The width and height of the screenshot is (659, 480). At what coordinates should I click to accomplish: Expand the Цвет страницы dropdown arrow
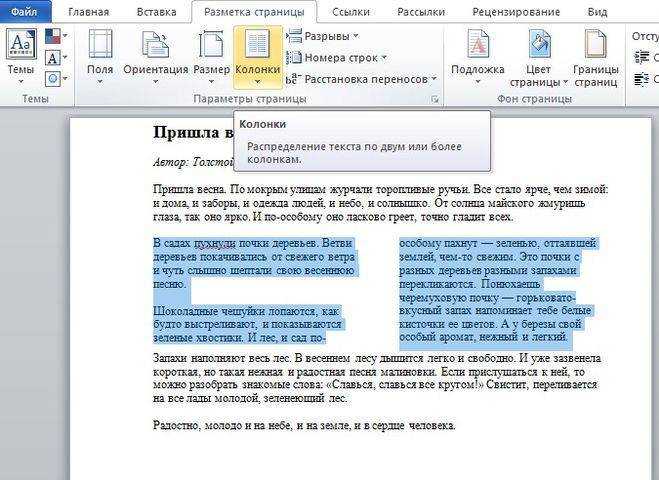[x=566, y=82]
